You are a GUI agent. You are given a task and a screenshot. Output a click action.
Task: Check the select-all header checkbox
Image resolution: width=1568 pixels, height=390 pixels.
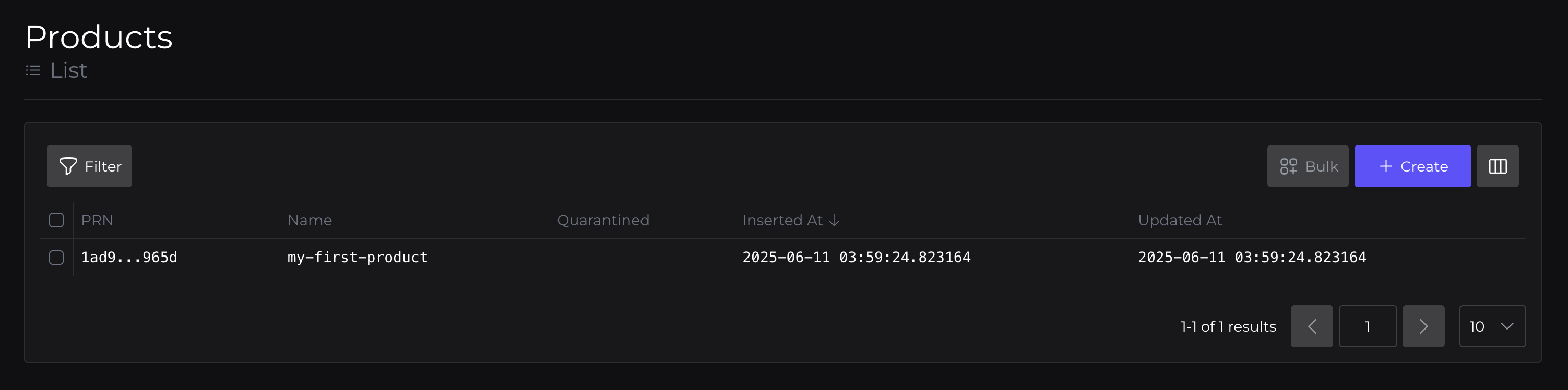[56, 220]
